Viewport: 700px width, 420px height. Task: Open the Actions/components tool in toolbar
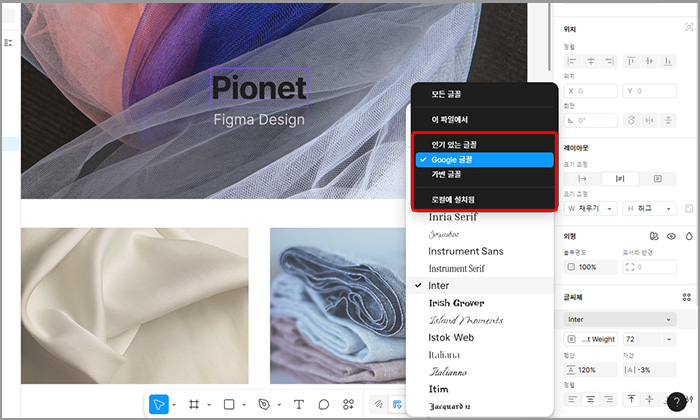coord(348,404)
